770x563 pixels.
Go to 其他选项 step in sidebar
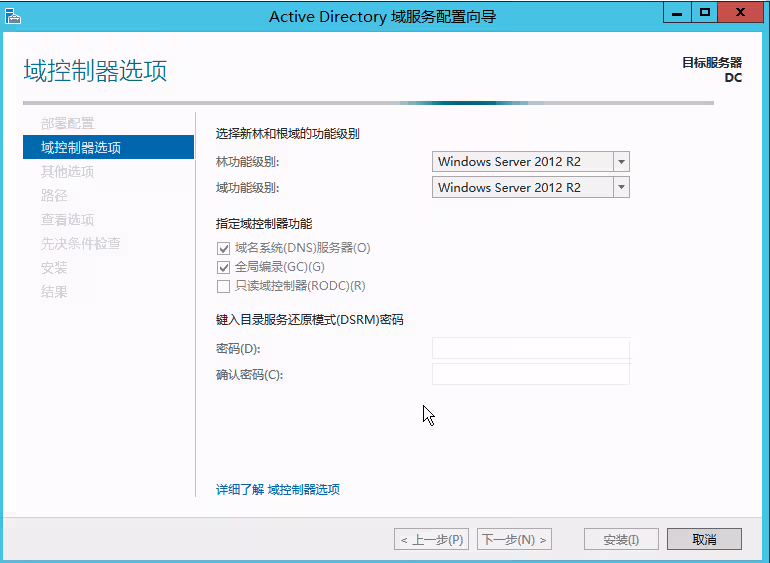click(68, 171)
